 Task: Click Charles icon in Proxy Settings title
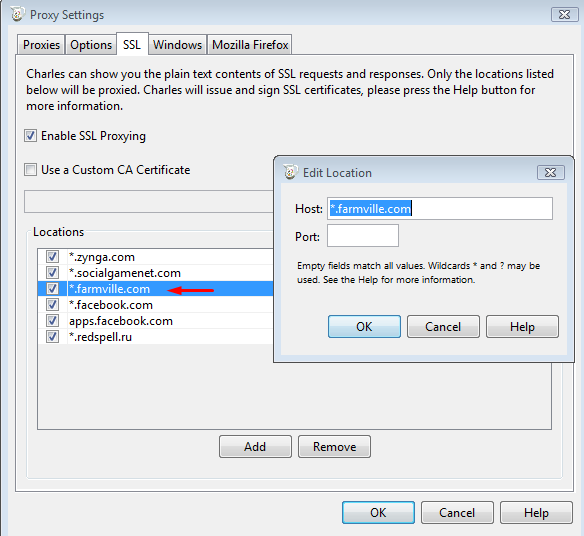point(17,14)
